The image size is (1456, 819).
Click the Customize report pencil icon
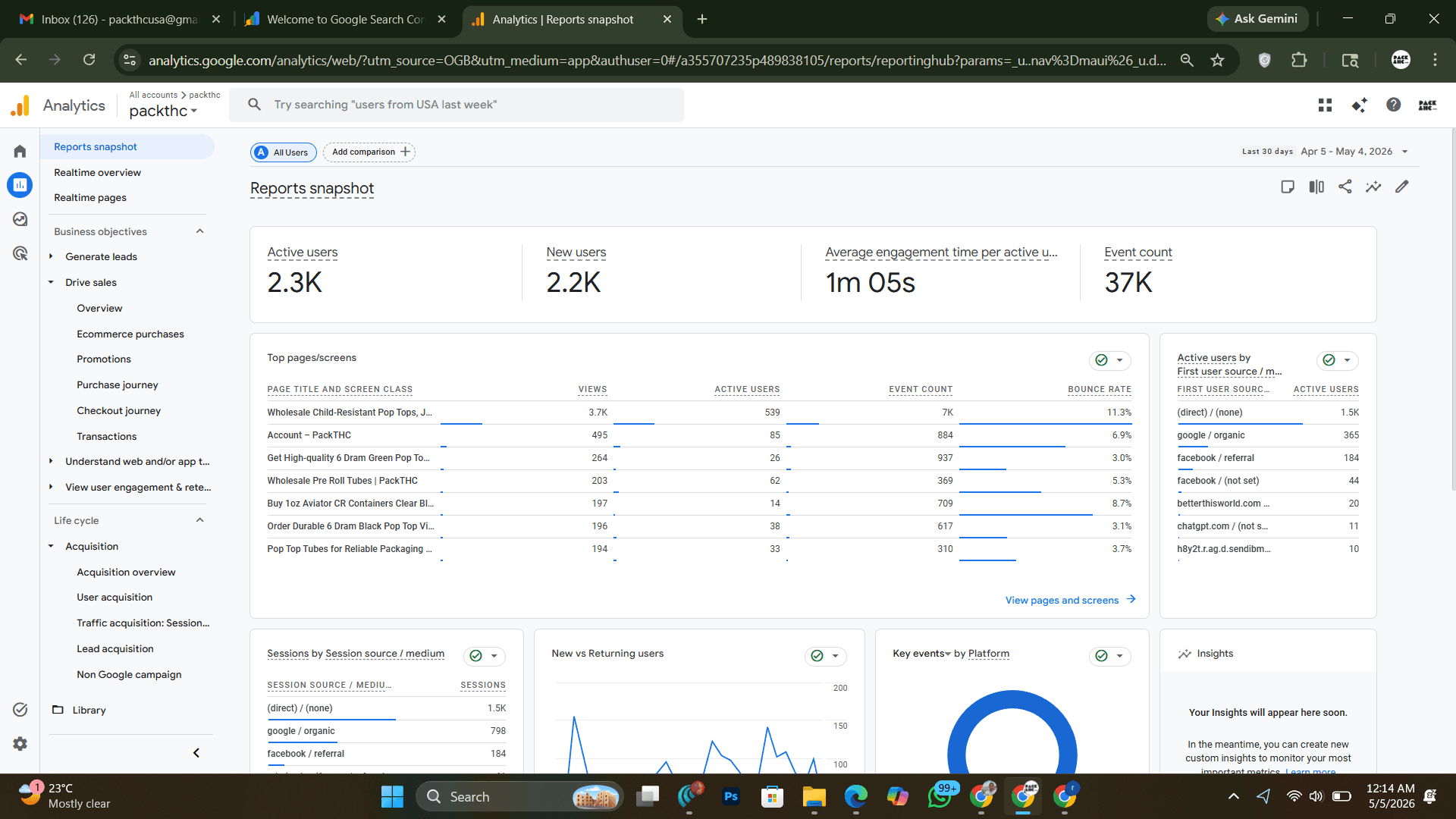coord(1402,187)
